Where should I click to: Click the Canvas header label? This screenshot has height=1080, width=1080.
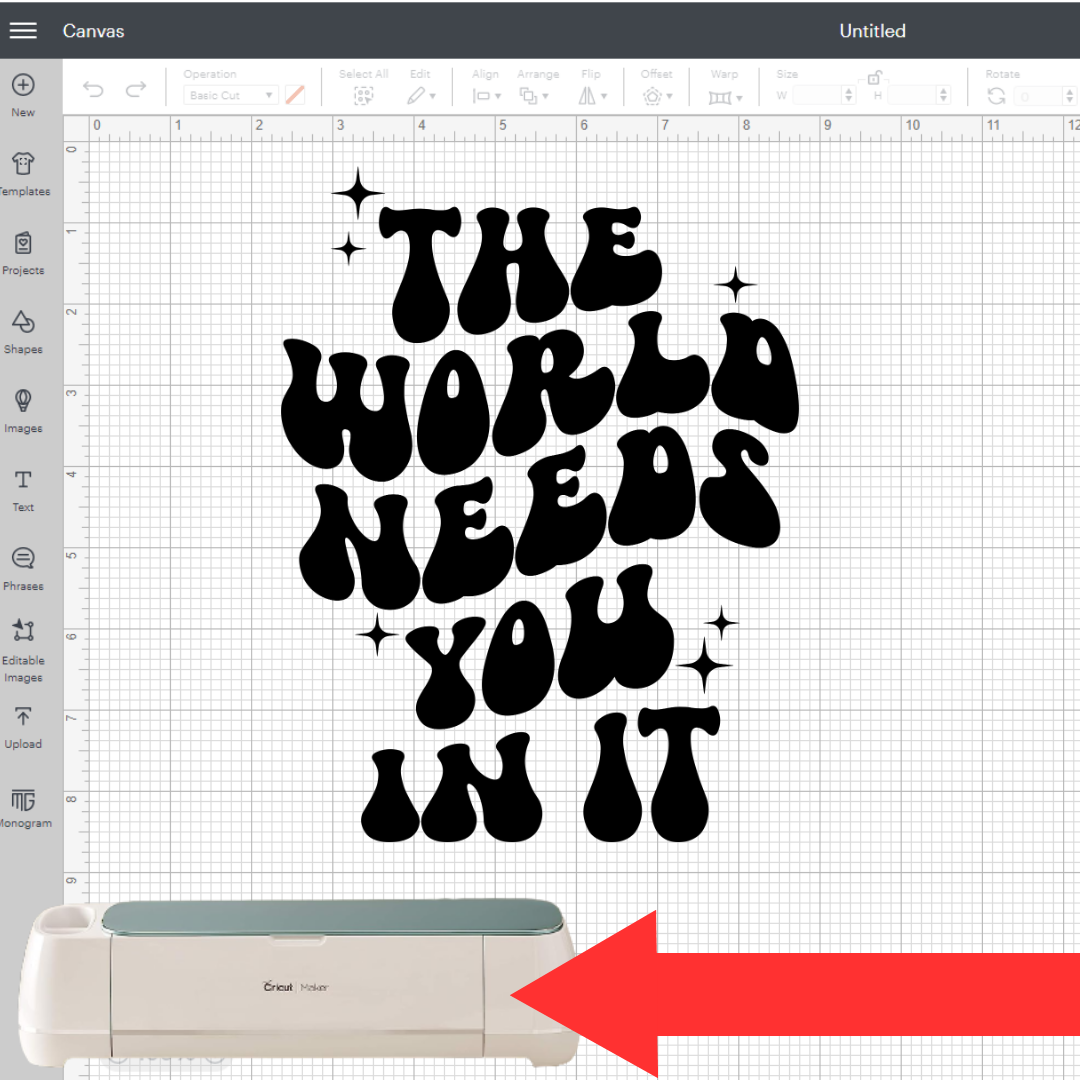94,31
